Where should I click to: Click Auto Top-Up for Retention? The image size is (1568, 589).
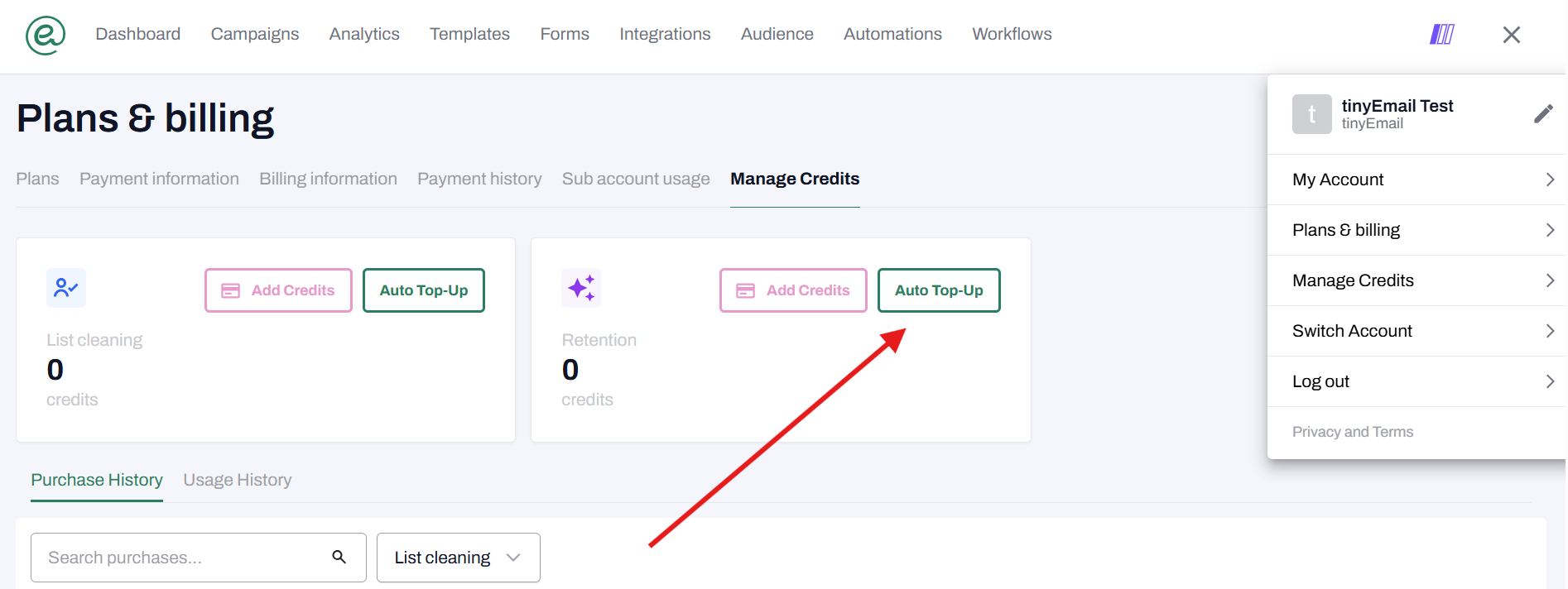coord(938,290)
